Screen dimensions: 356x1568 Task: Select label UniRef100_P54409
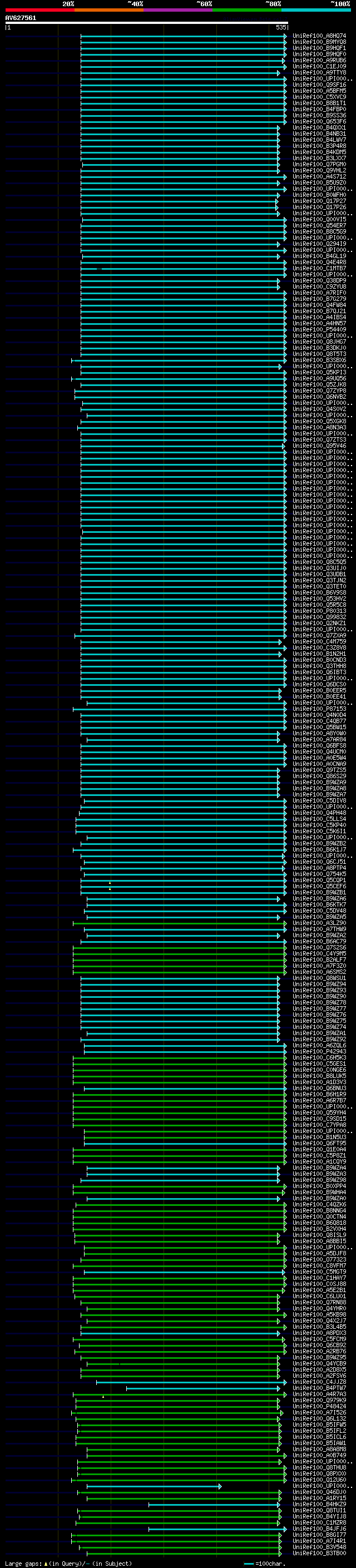[319, 330]
